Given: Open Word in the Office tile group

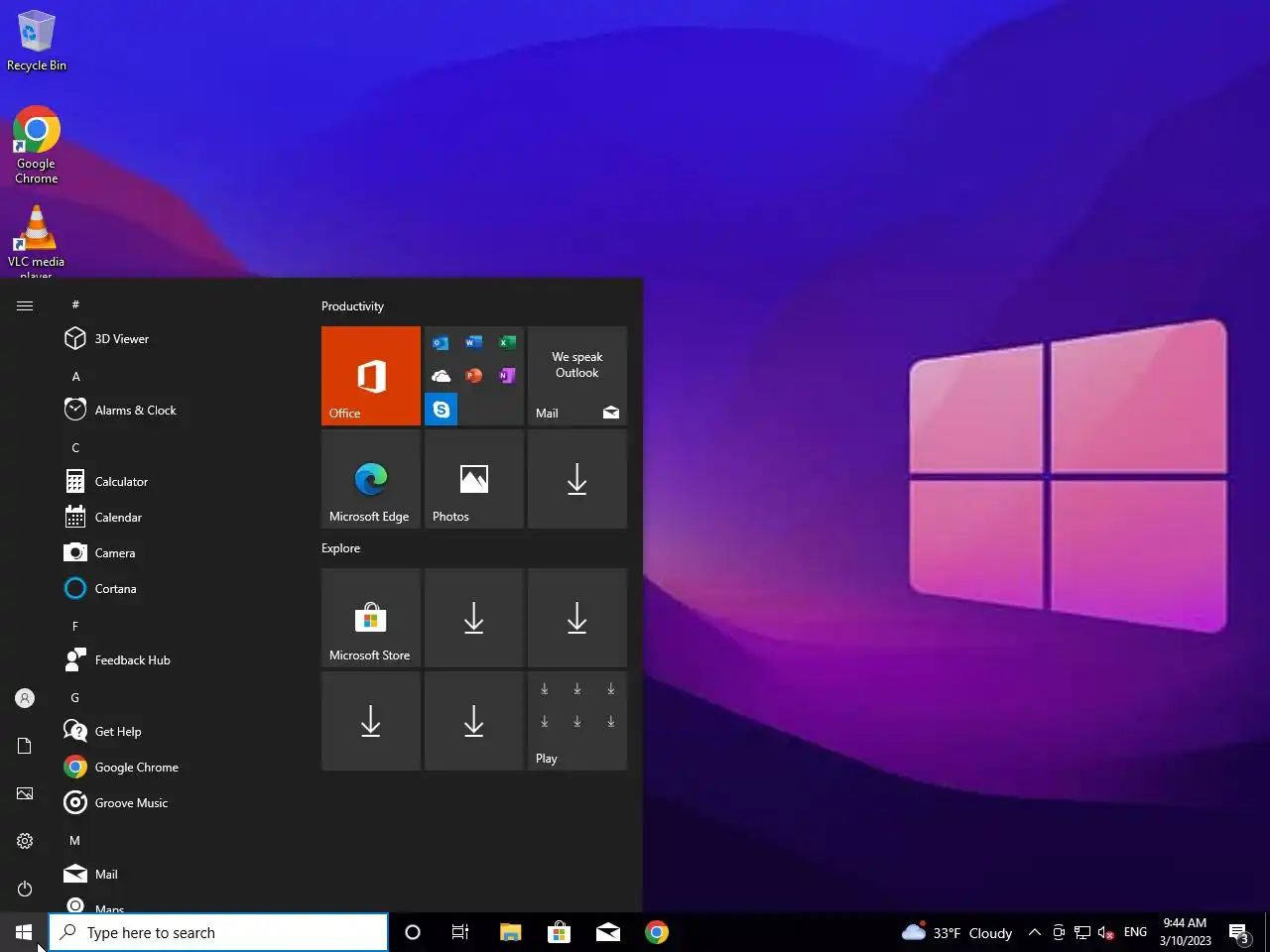Looking at the screenshot, I should 474,343.
